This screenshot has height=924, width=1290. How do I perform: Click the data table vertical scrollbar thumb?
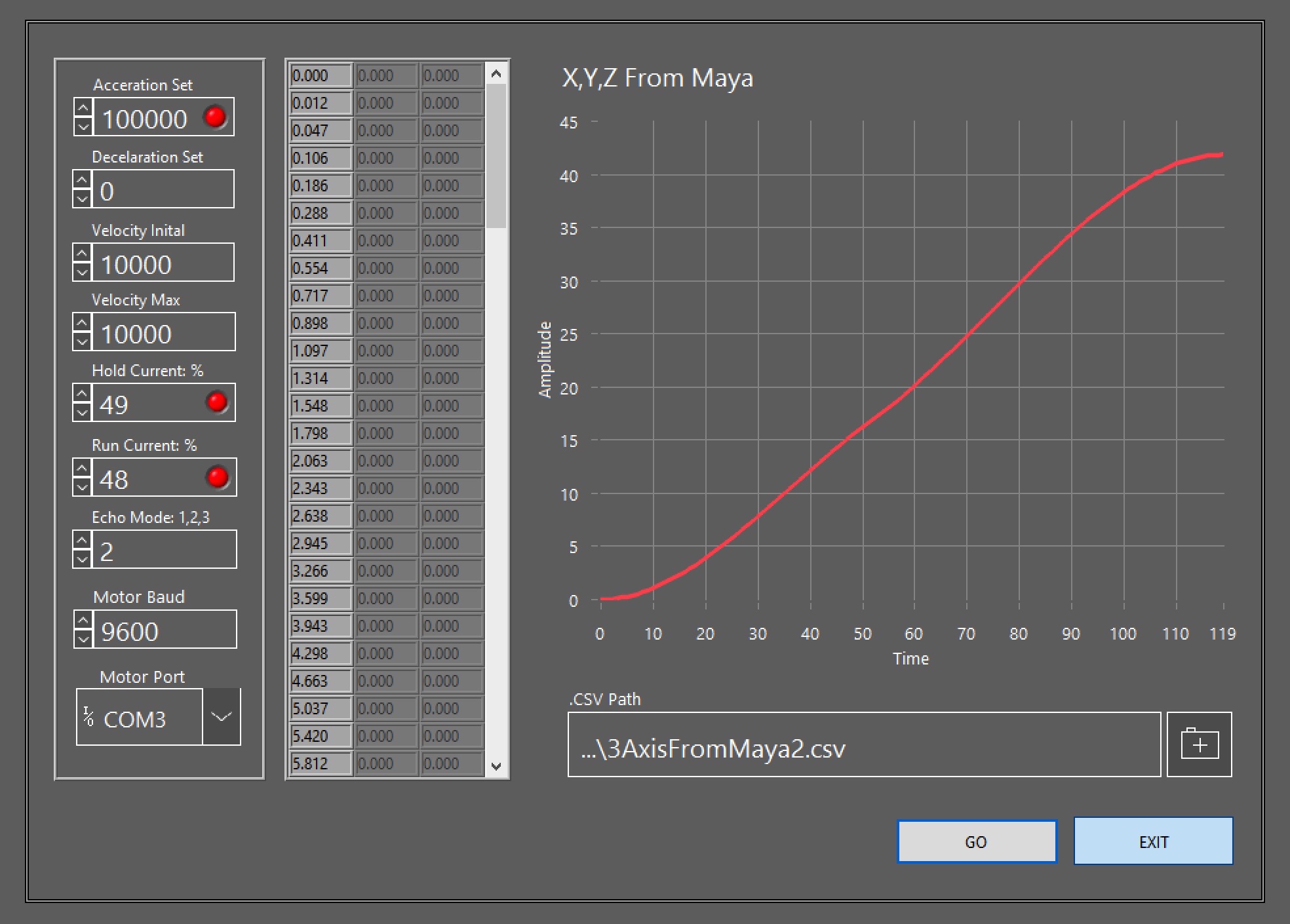click(496, 156)
